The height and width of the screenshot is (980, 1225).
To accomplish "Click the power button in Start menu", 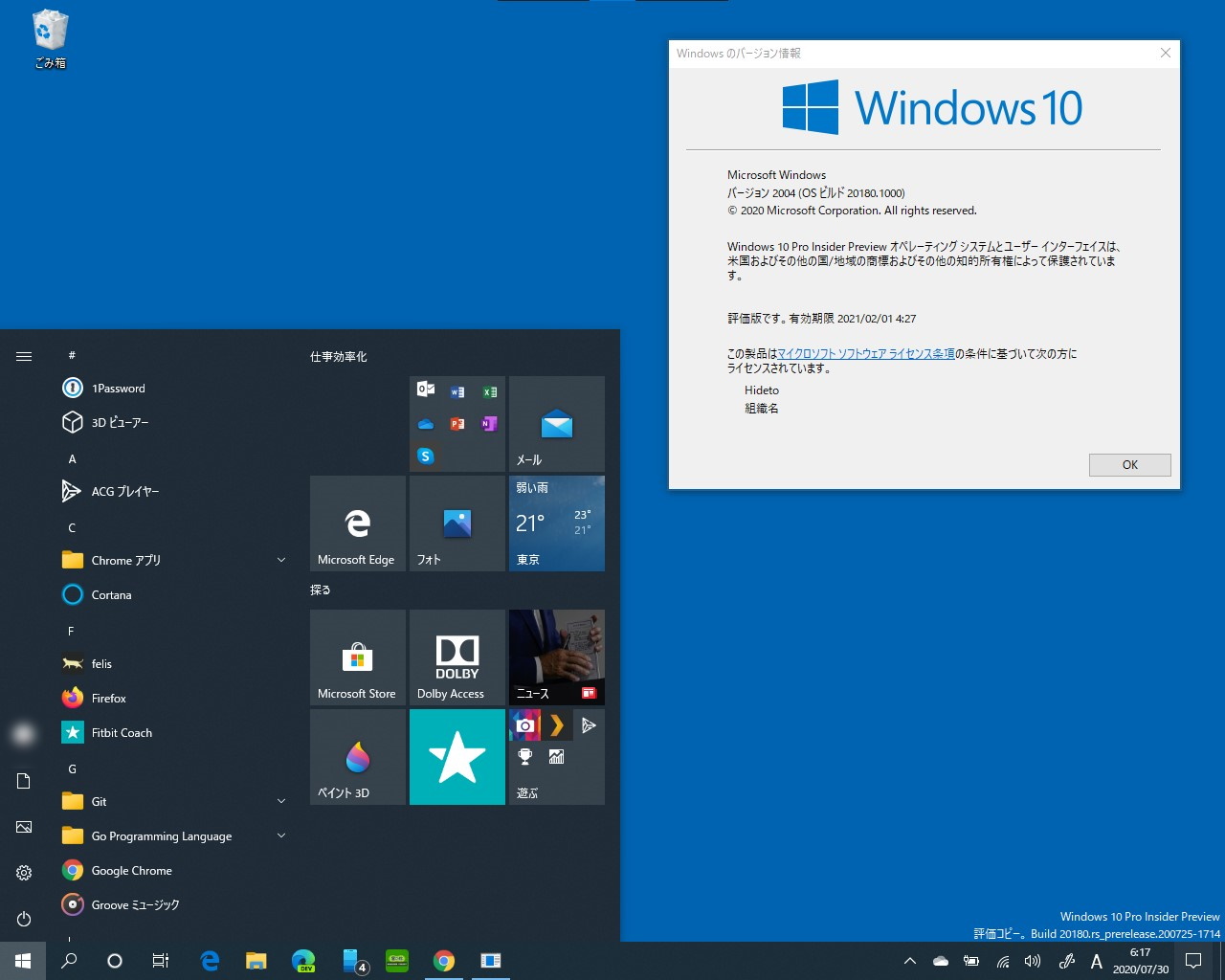I will [23, 919].
